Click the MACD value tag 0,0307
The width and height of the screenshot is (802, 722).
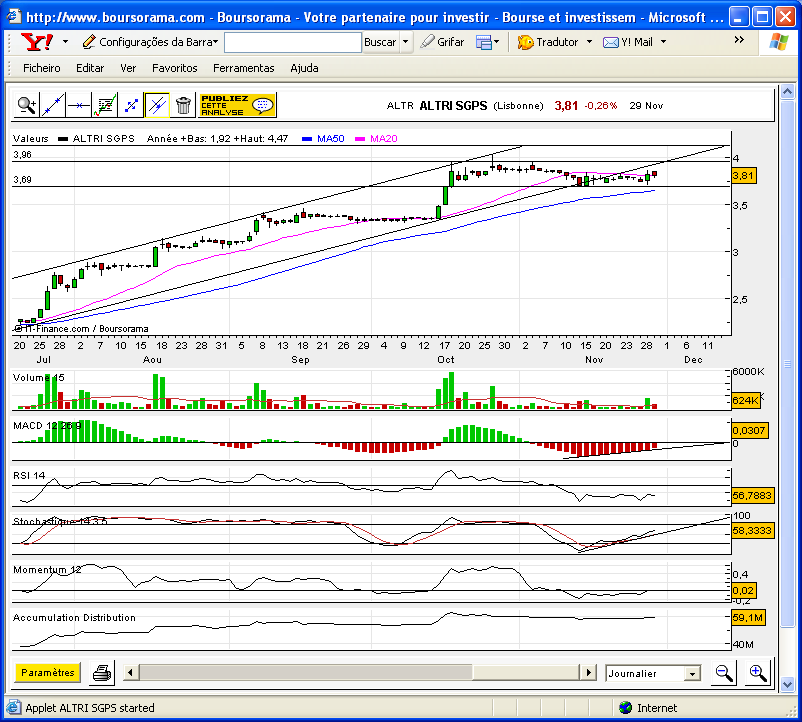click(749, 431)
